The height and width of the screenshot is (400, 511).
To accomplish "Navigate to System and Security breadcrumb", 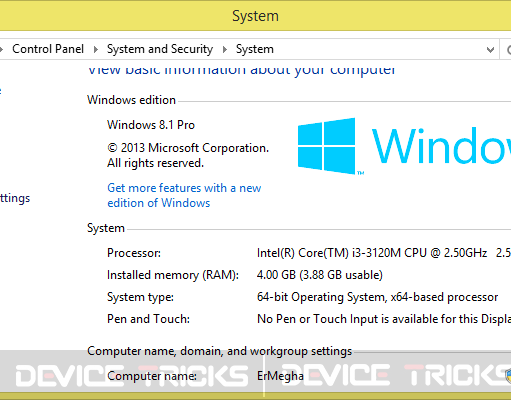I will coord(160,49).
